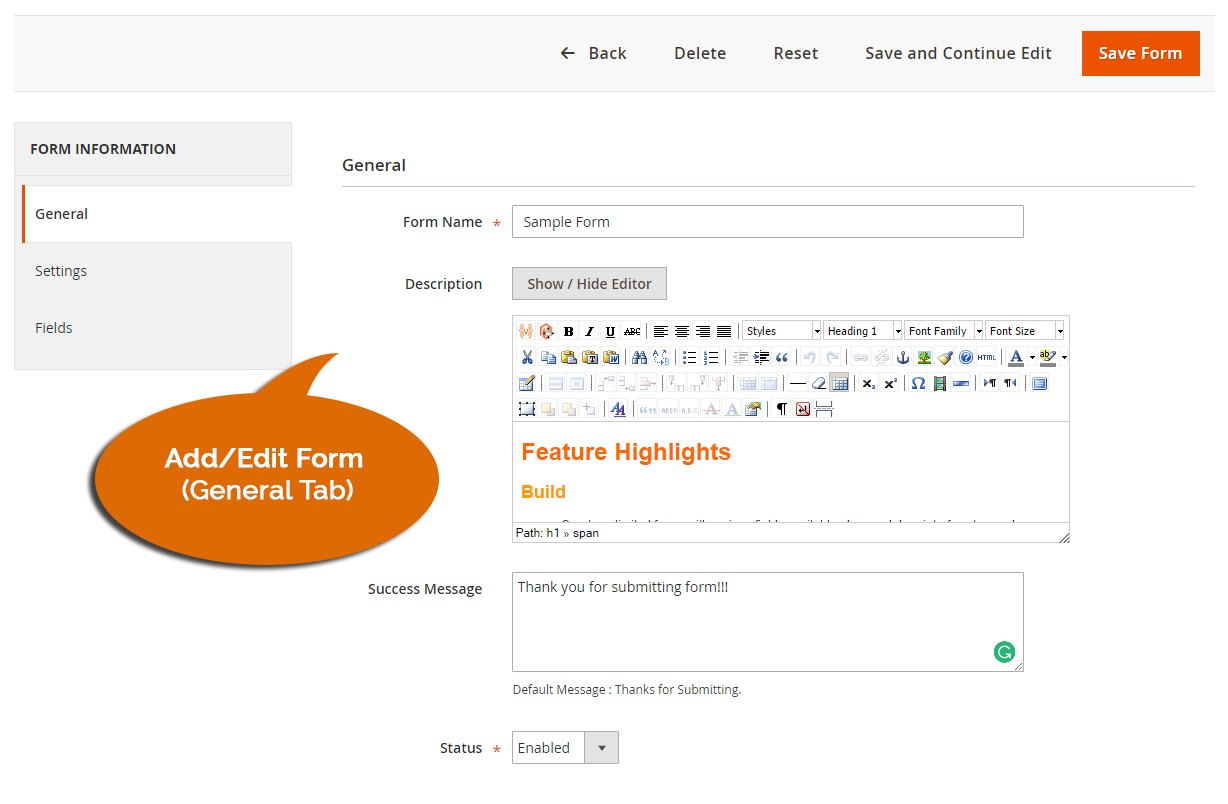Open the insert image tool
Screen dimensions: 1228x804
pyautogui.click(x=925, y=357)
